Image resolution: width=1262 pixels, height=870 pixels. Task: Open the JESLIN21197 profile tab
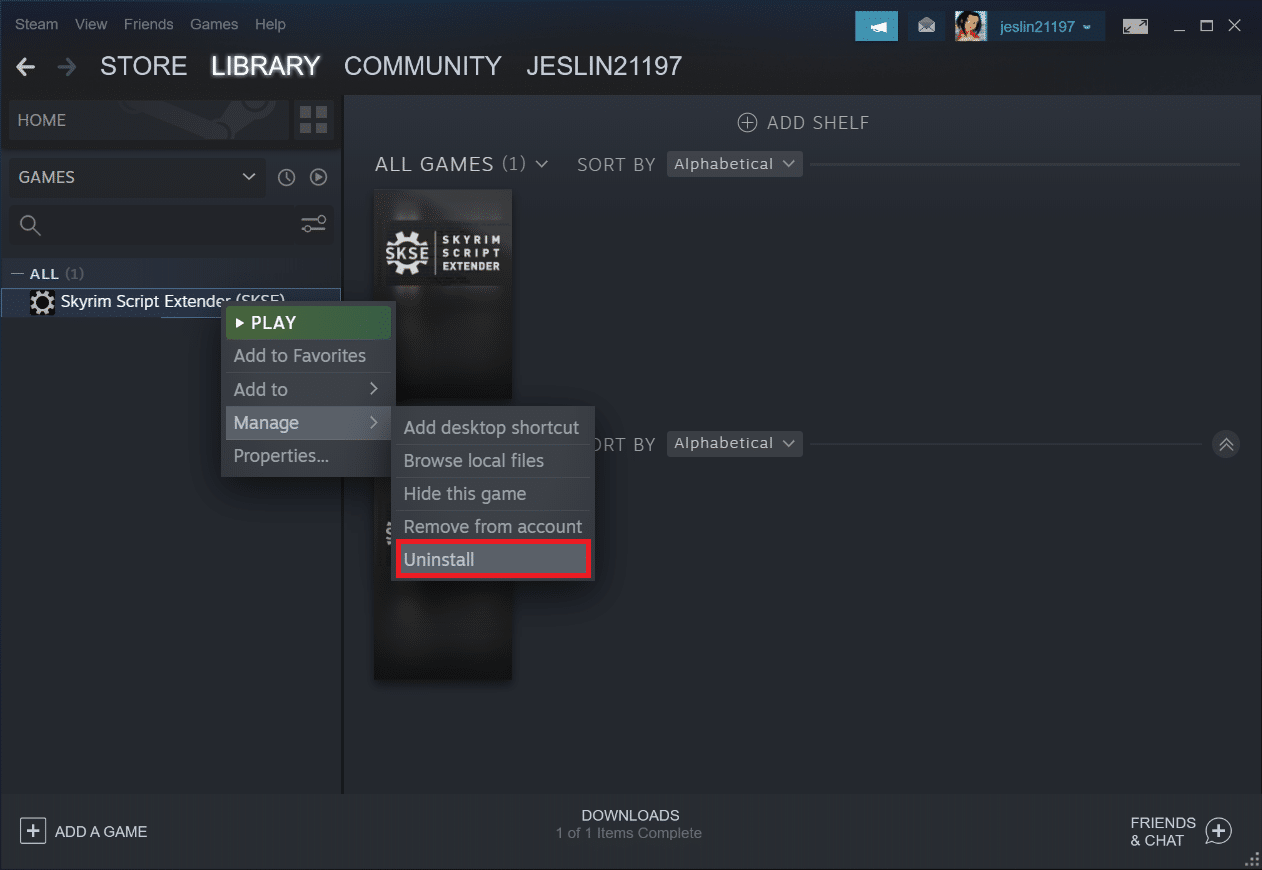pos(604,67)
